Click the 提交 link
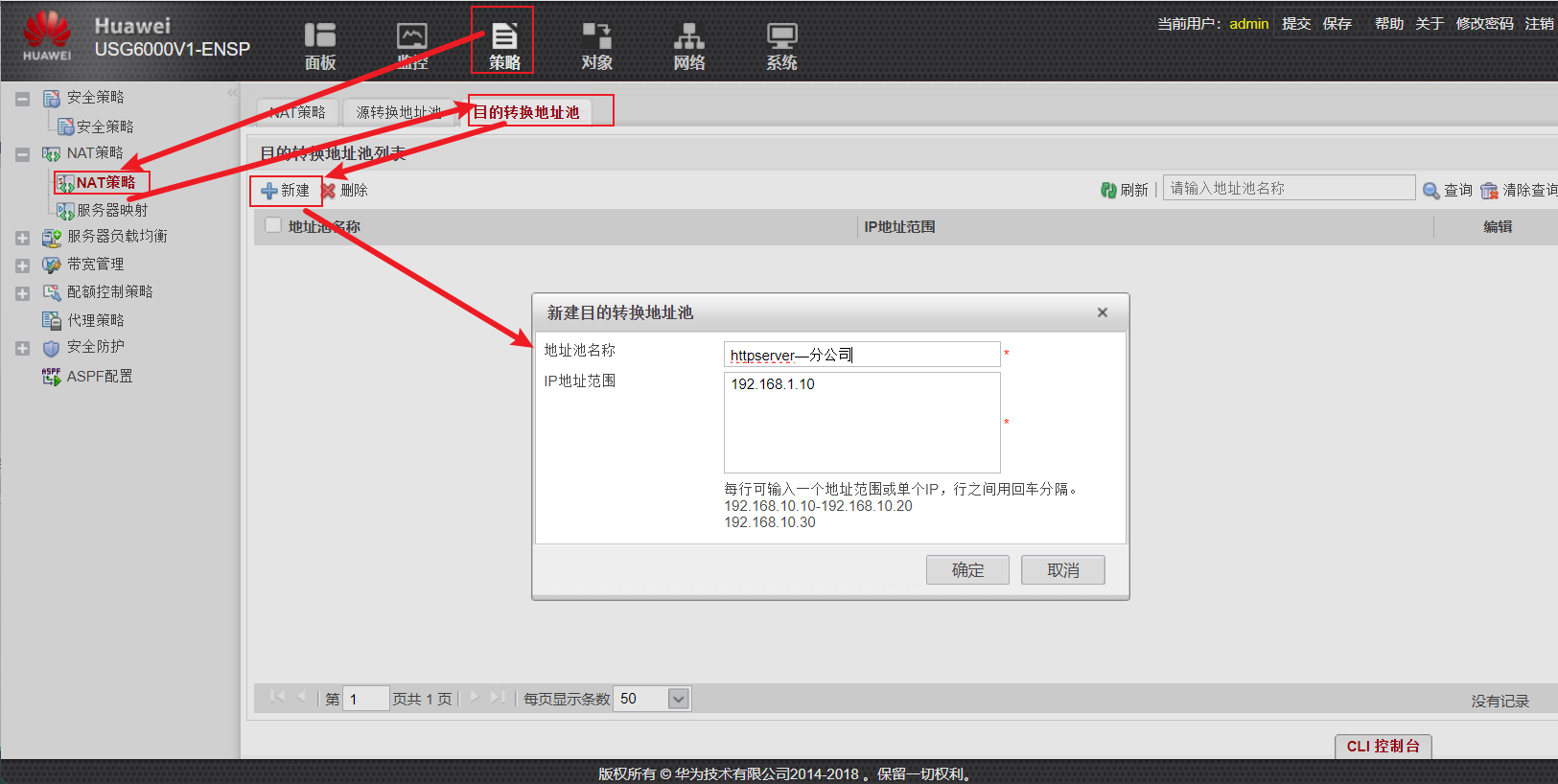The height and width of the screenshot is (784, 1558). pos(1296,23)
